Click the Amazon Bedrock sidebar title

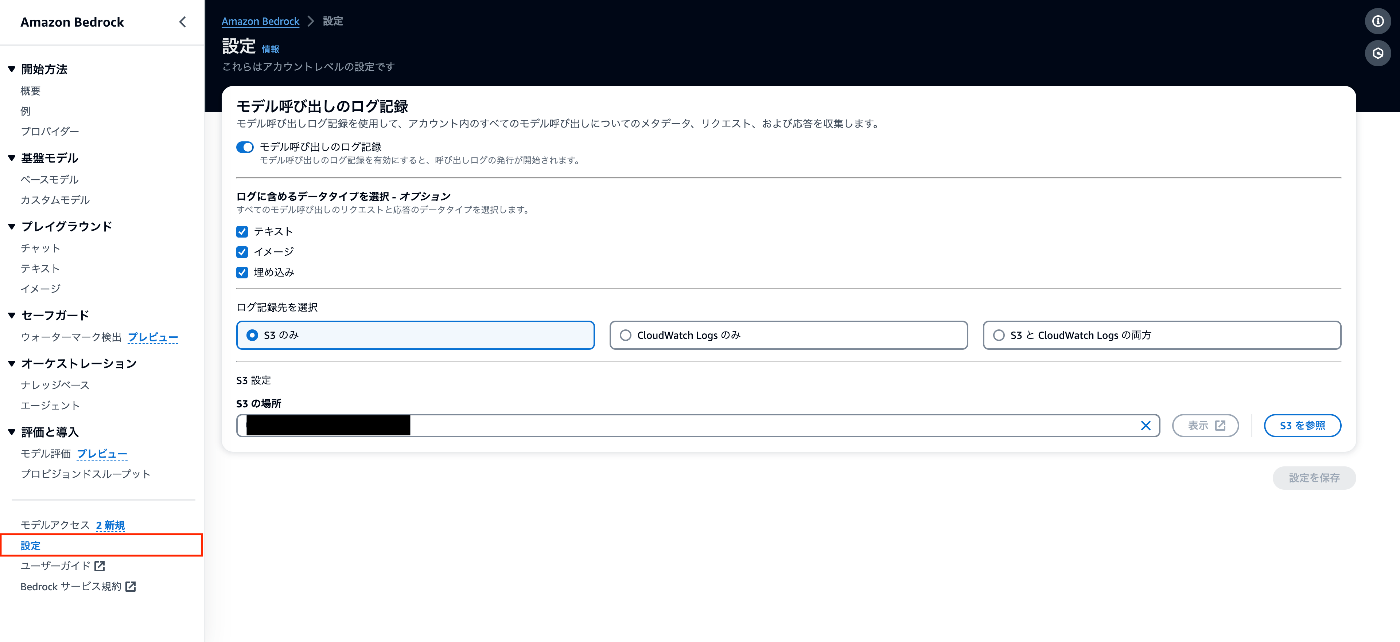coord(72,22)
